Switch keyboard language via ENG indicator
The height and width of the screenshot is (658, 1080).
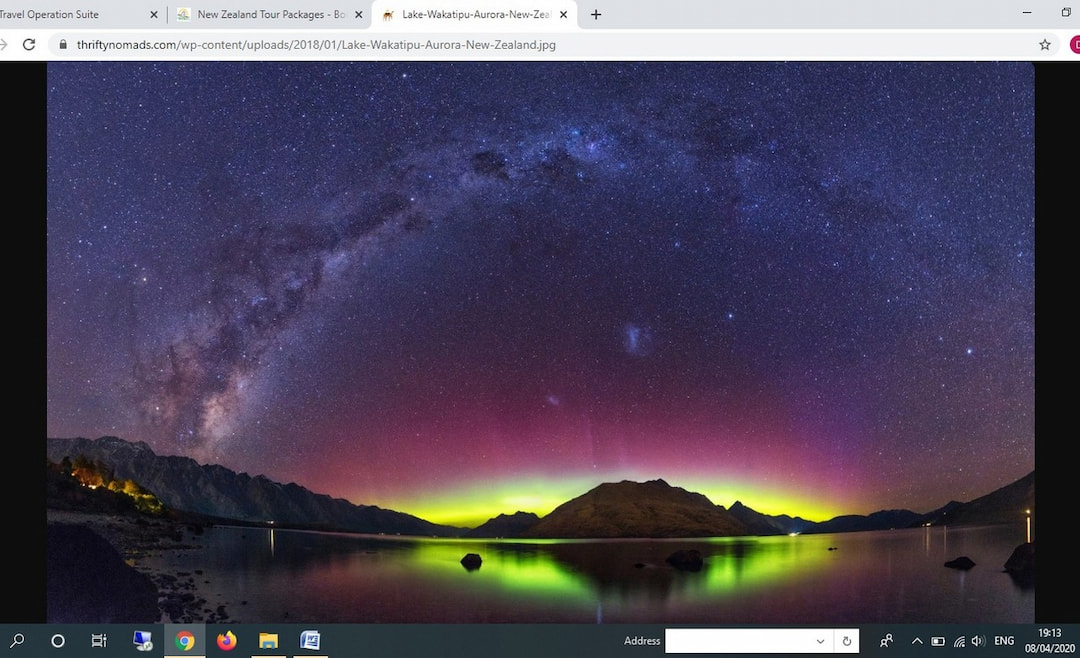[1003, 641]
